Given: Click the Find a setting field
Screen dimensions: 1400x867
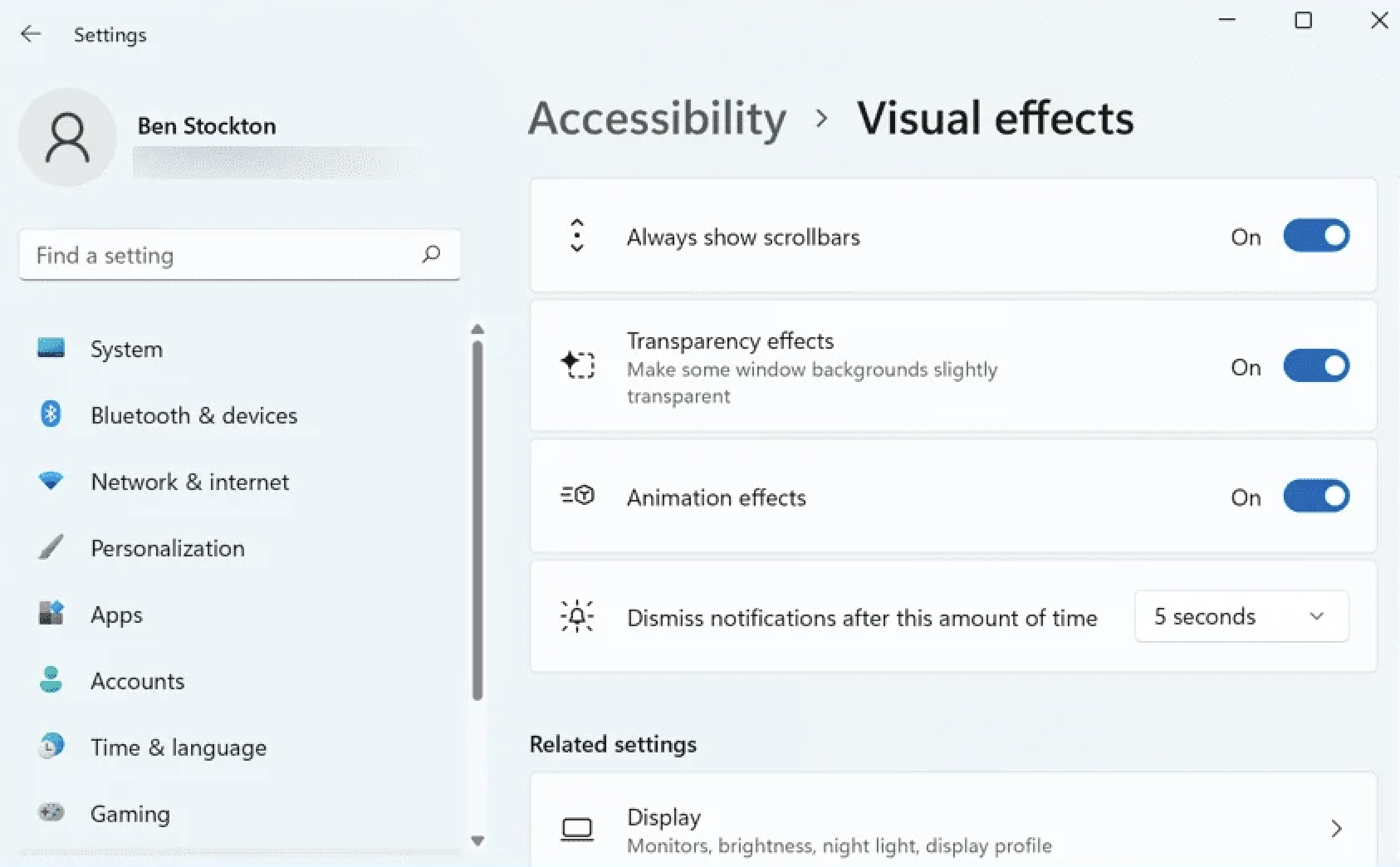Looking at the screenshot, I should (240, 254).
